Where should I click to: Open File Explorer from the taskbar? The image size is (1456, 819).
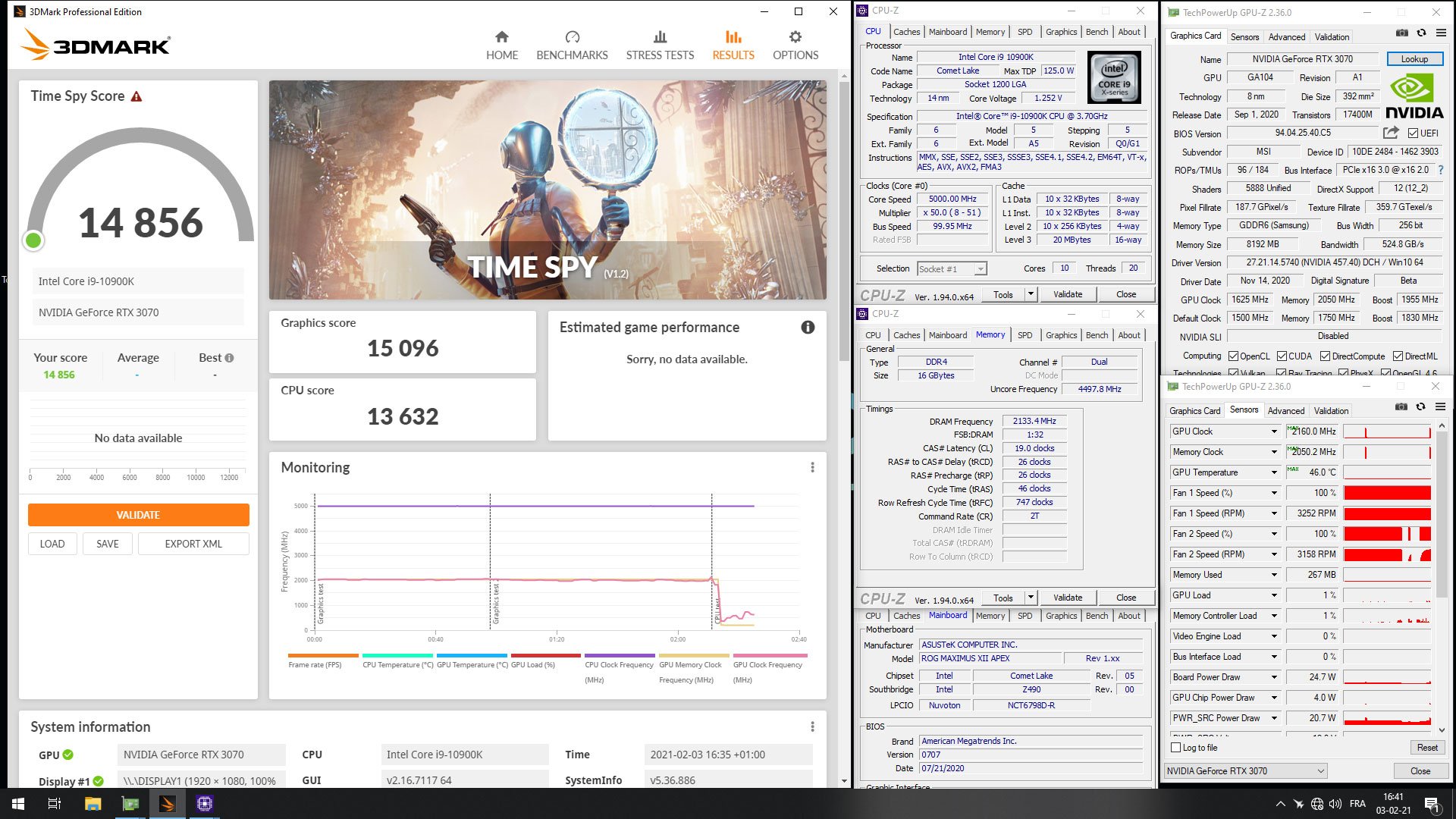tap(93, 804)
